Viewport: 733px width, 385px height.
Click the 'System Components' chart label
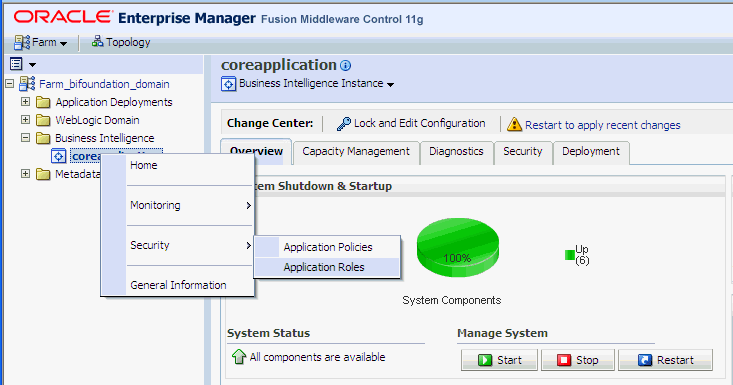click(x=452, y=300)
